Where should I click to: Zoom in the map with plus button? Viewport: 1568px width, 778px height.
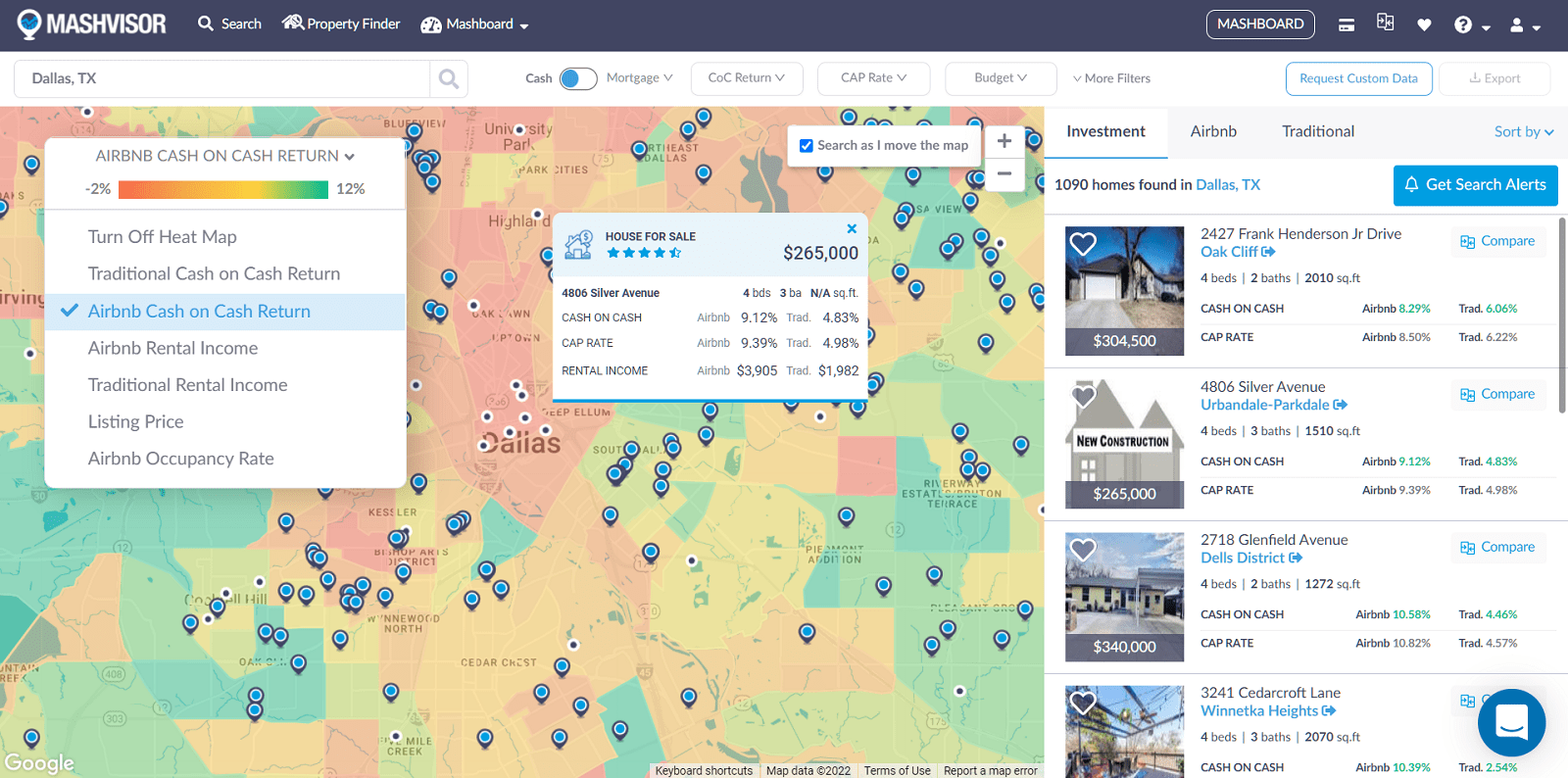[1004, 141]
